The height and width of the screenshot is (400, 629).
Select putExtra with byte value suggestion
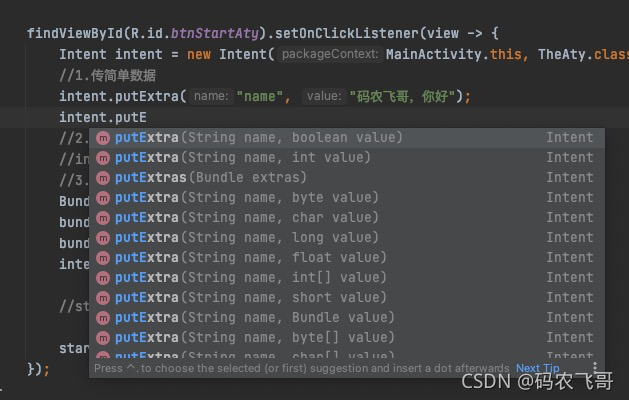(347, 198)
